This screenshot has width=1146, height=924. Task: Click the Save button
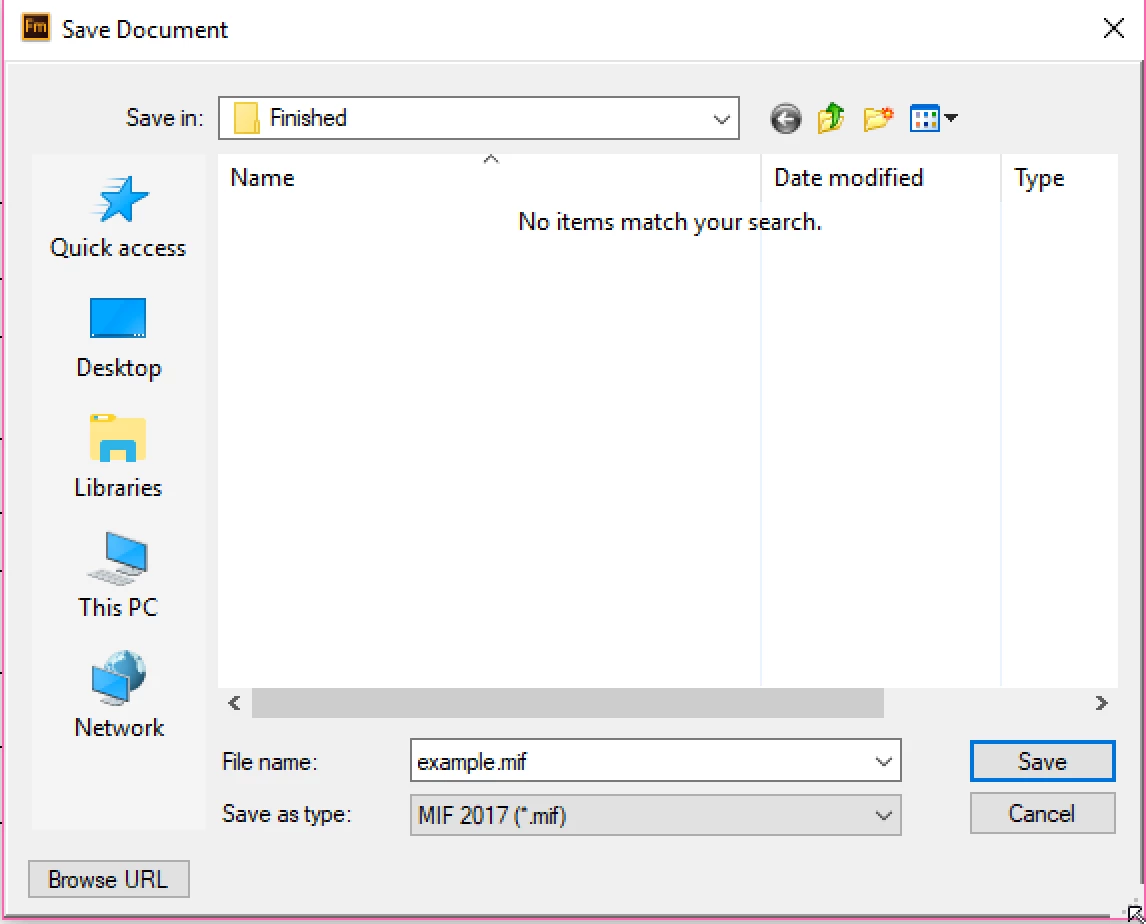click(1042, 761)
